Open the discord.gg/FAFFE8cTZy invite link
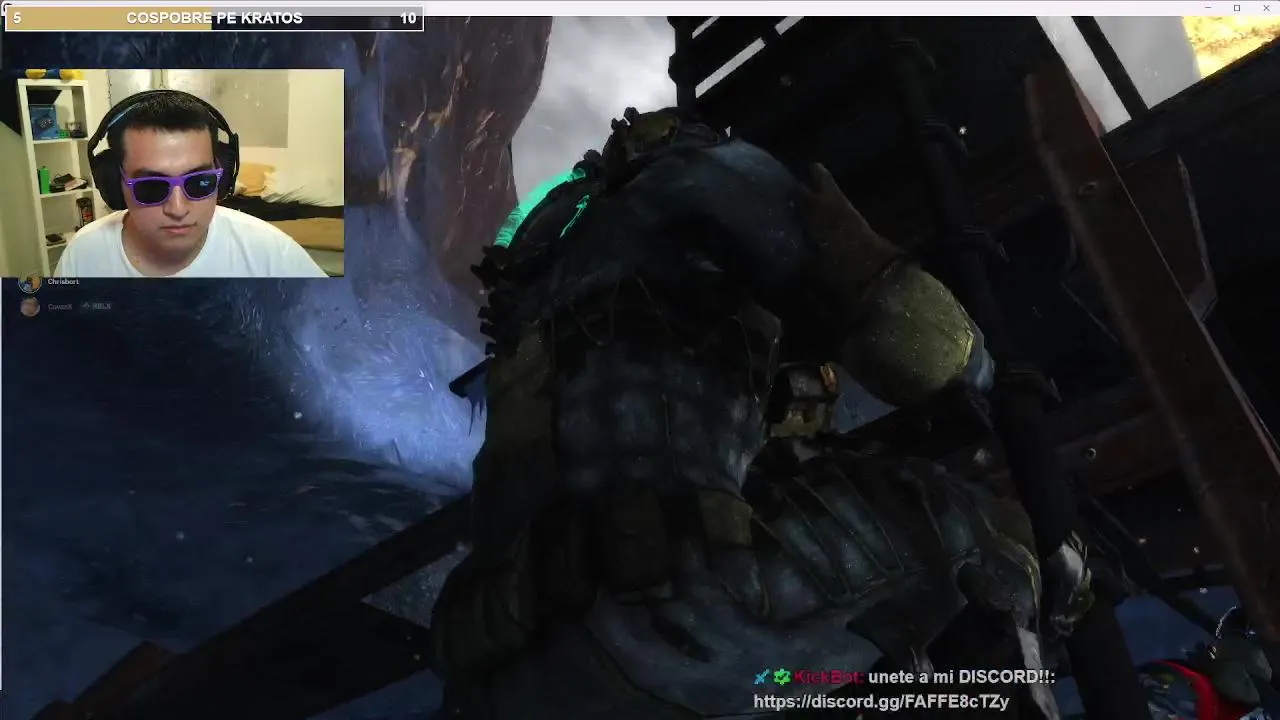Viewport: 1280px width, 720px height. click(881, 702)
